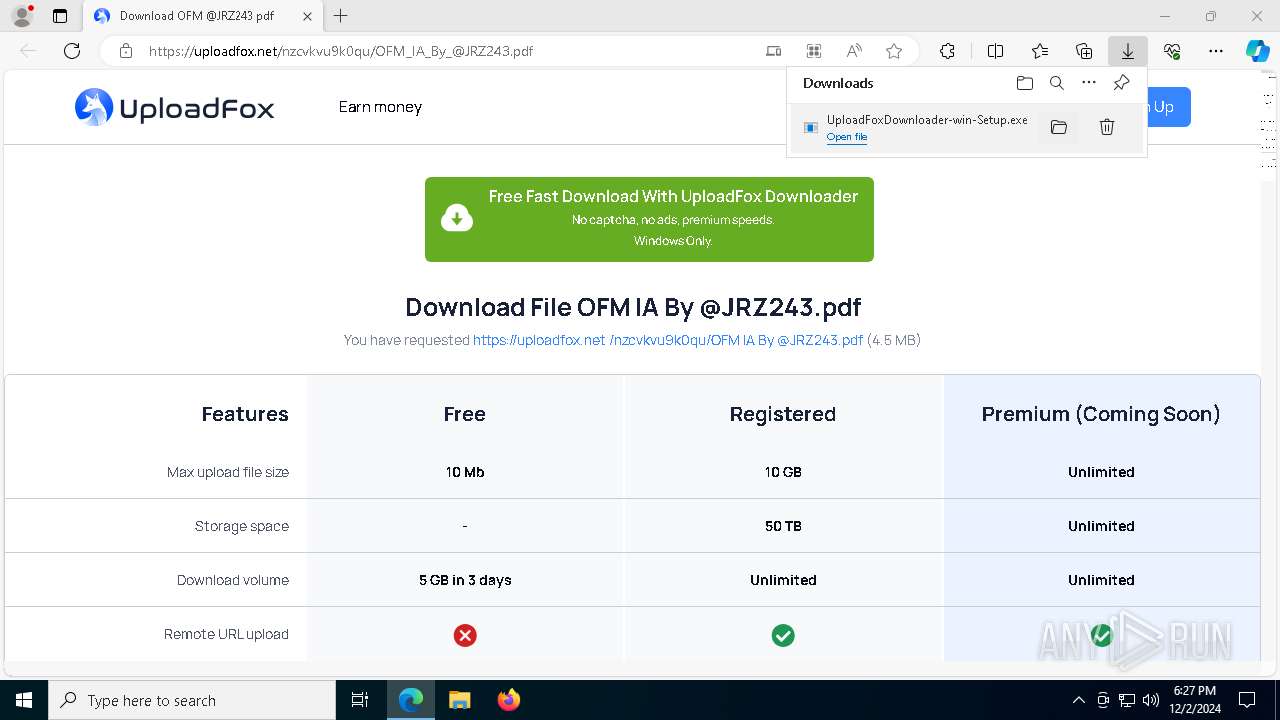Pin the Downloads panel
This screenshot has height=720, width=1280.
click(1121, 83)
